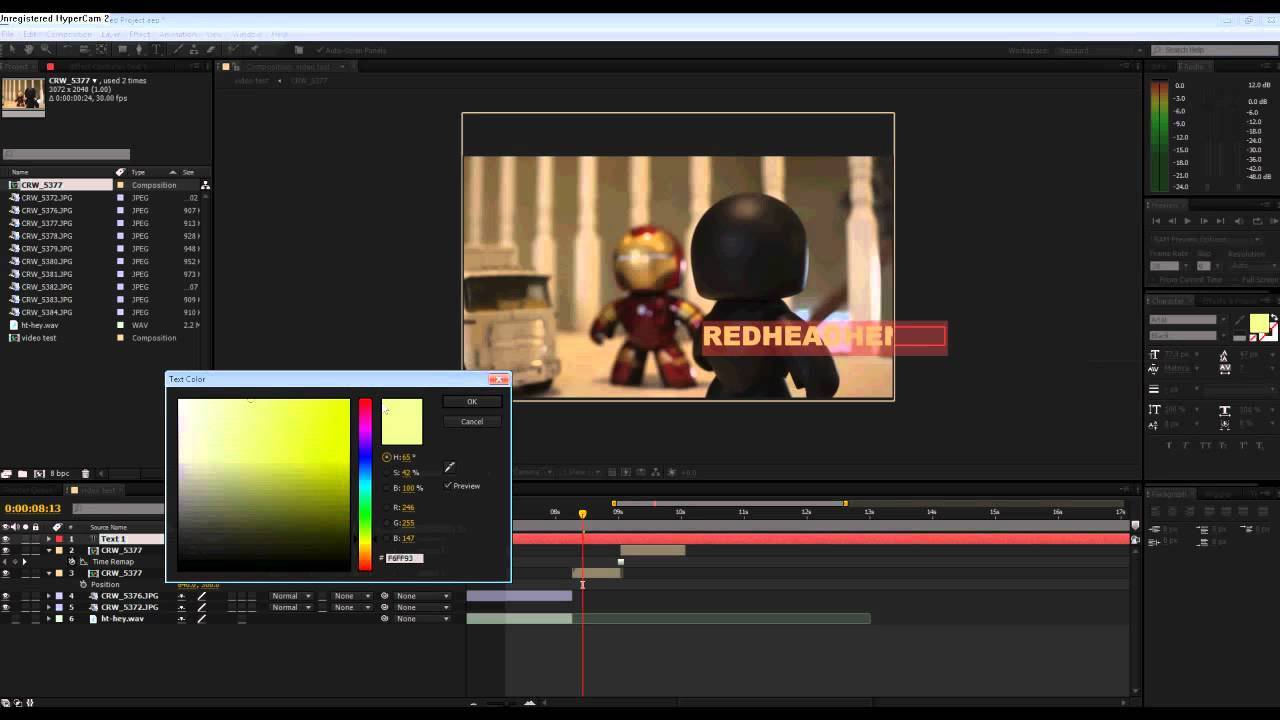1280x720 pixels.
Task: Click the 0:00:08:13 current time display
Action: (x=33, y=509)
